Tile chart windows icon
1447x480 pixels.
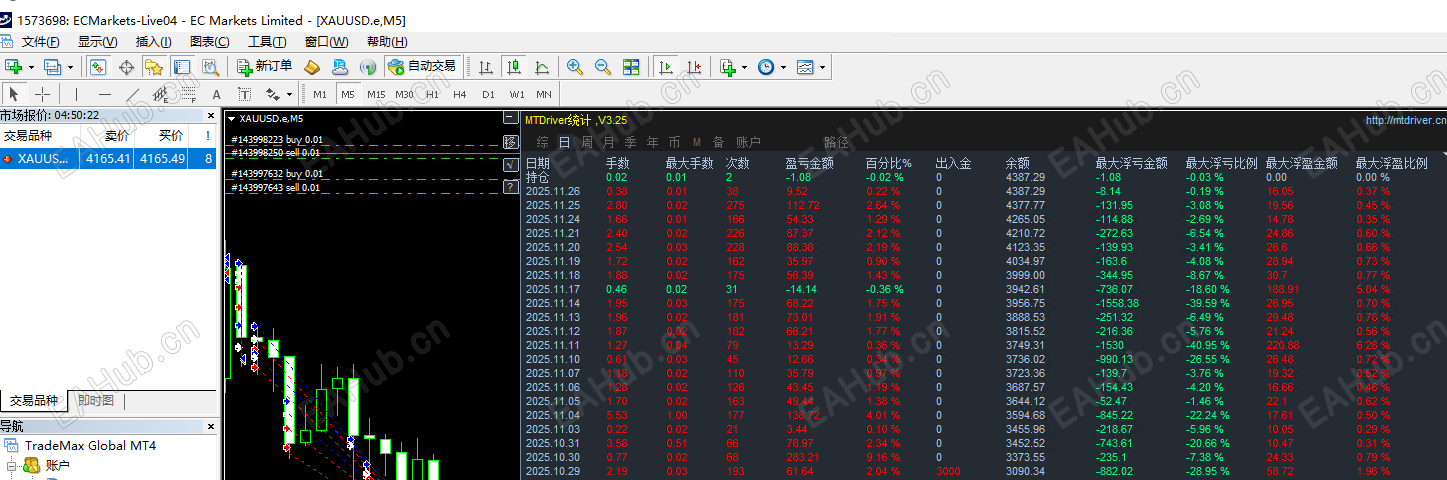pyautogui.click(x=631, y=67)
